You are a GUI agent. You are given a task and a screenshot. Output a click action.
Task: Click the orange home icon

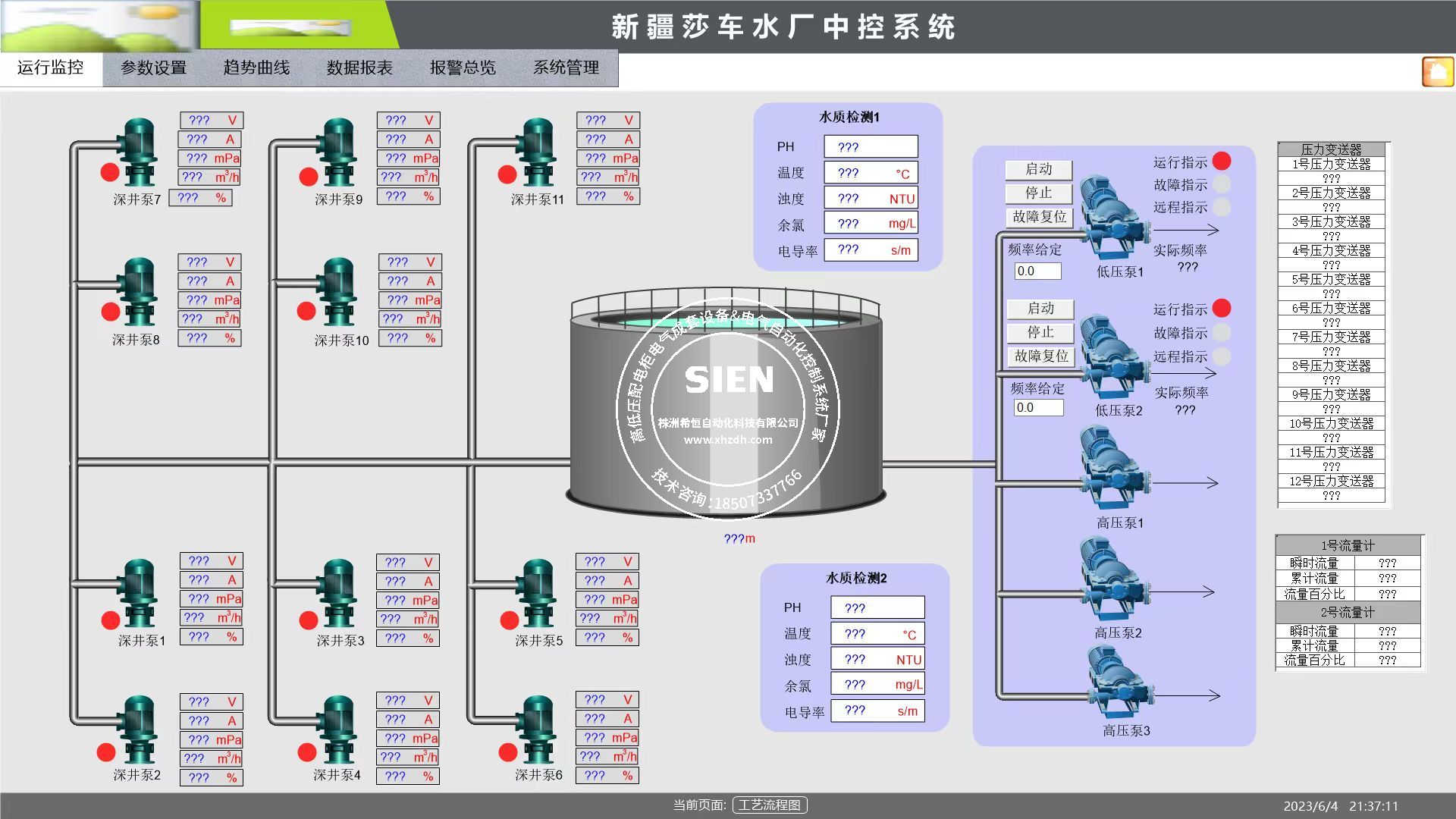pos(1438,72)
